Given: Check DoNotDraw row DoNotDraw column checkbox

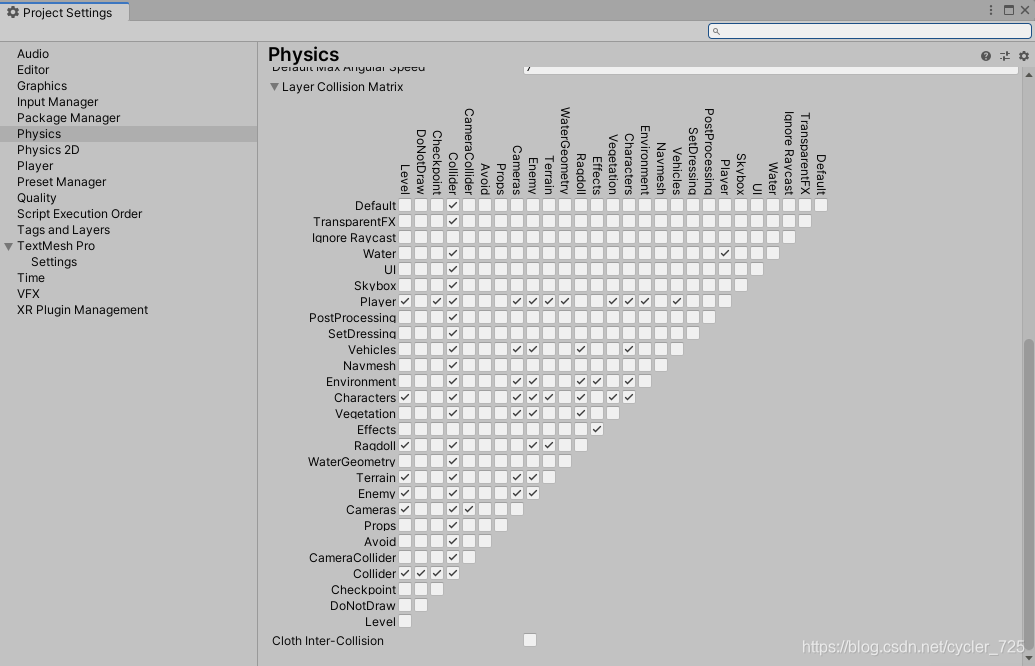Looking at the screenshot, I should [420, 605].
